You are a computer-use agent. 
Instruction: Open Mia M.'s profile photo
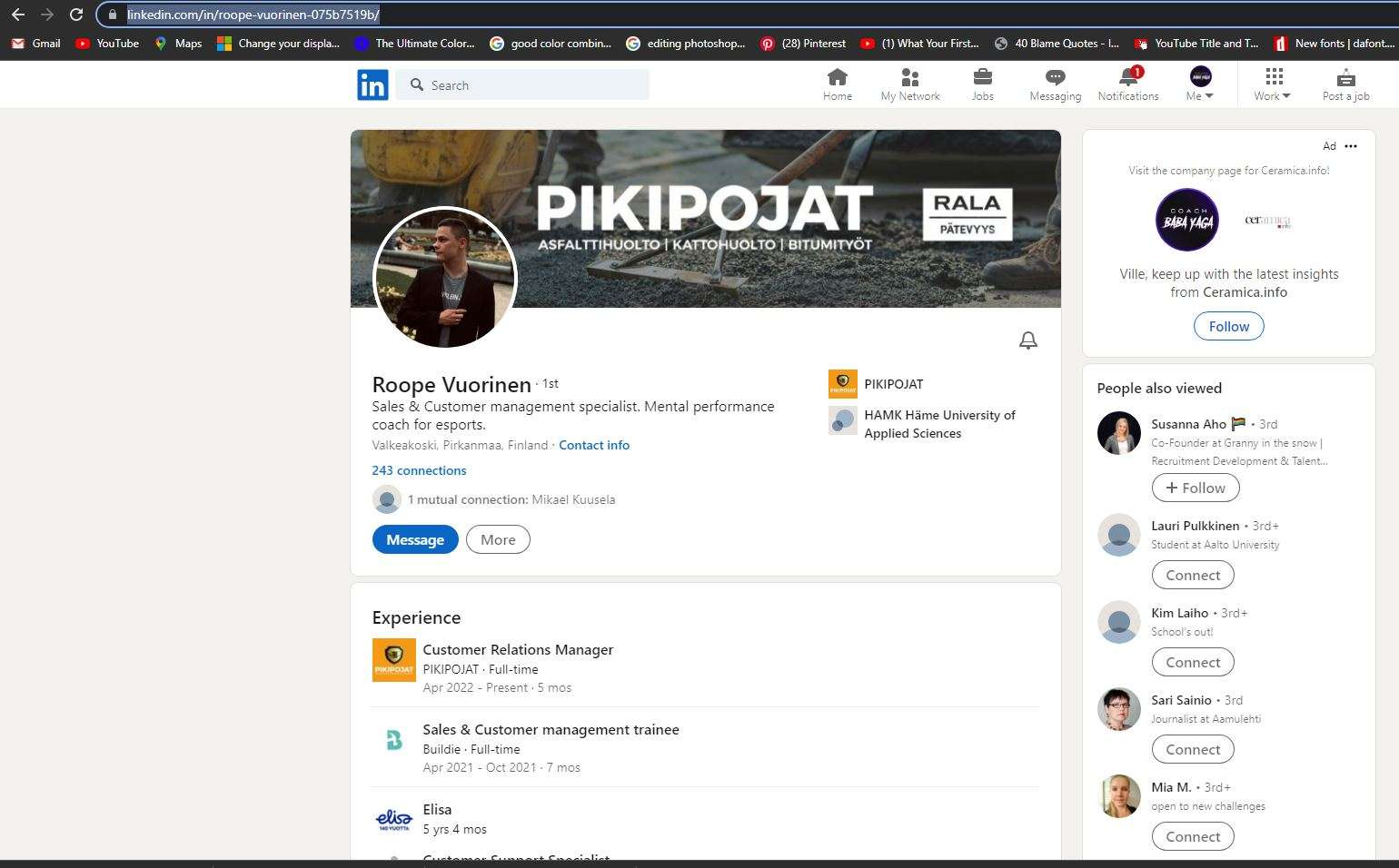point(1119,796)
